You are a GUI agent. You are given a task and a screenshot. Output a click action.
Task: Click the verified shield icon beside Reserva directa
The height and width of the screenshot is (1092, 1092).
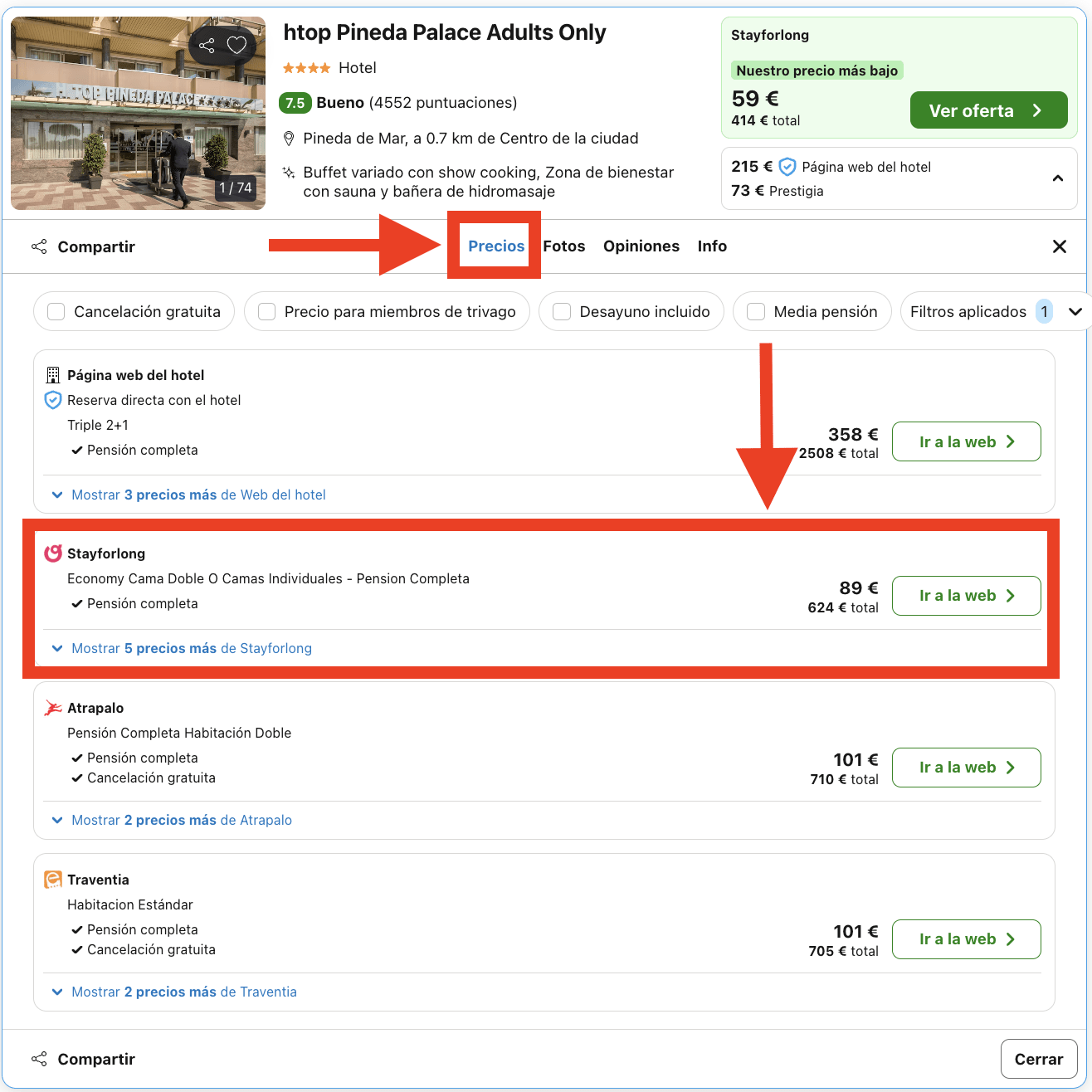coord(53,400)
